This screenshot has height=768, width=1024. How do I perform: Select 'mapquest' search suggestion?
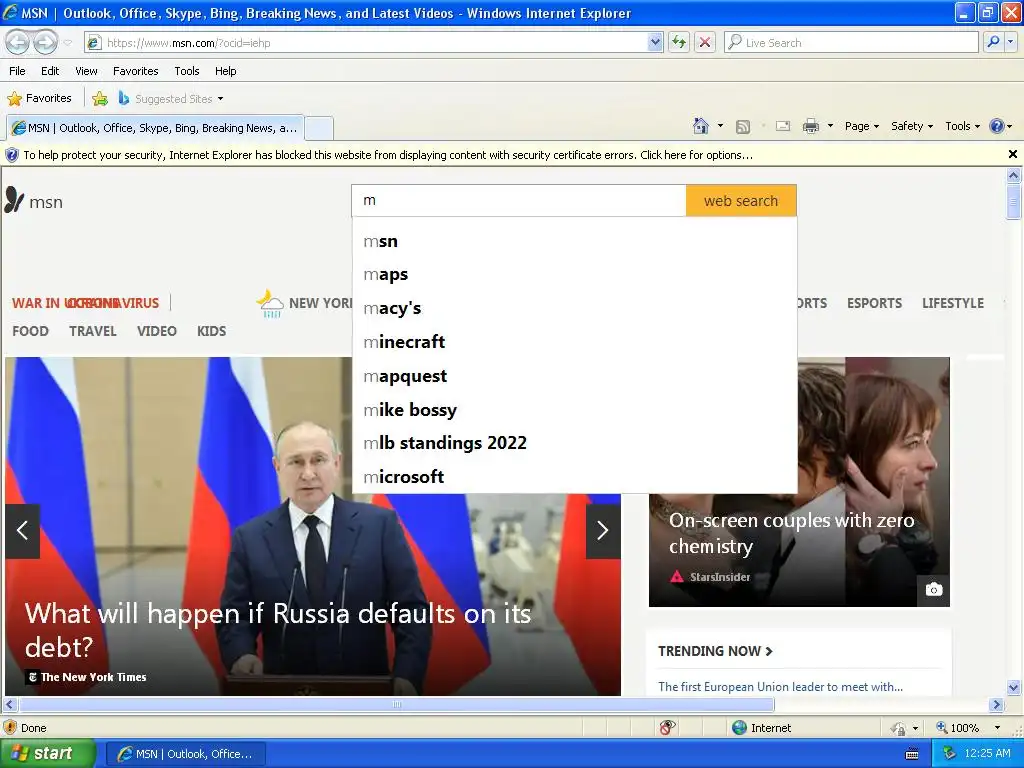pos(575,376)
